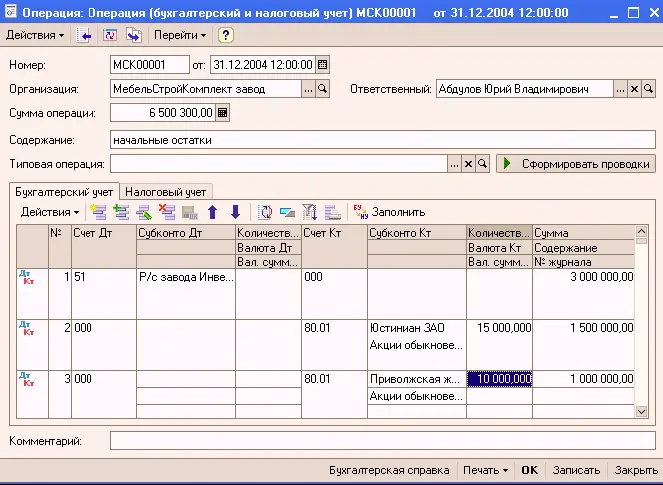Image resolution: width=663 pixels, height=485 pixels.
Task: Click the swap rows toolbar icon
Action: point(287,212)
